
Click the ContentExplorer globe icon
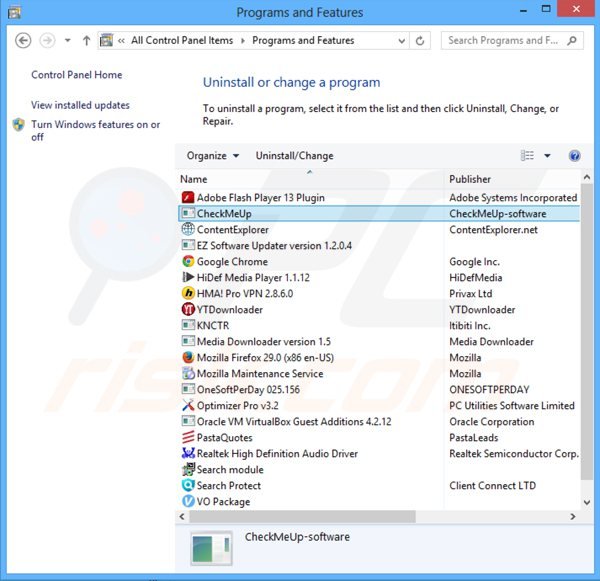click(x=188, y=229)
